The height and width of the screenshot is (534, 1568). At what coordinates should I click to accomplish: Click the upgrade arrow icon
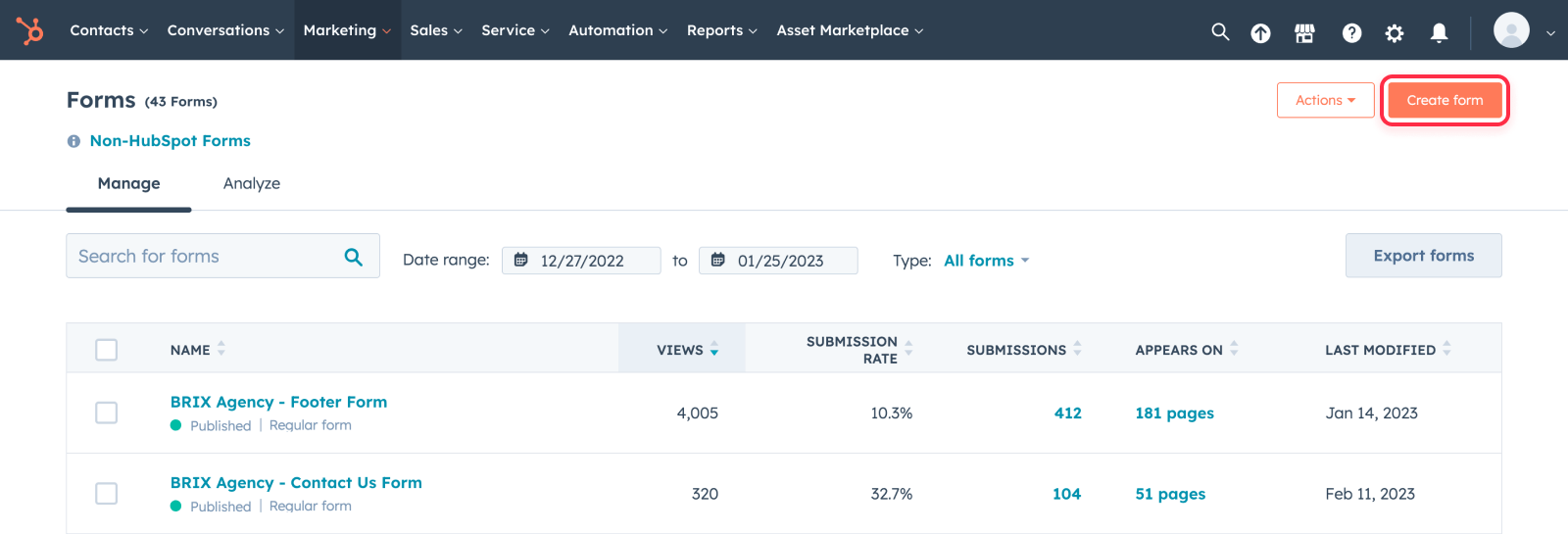click(x=1260, y=33)
